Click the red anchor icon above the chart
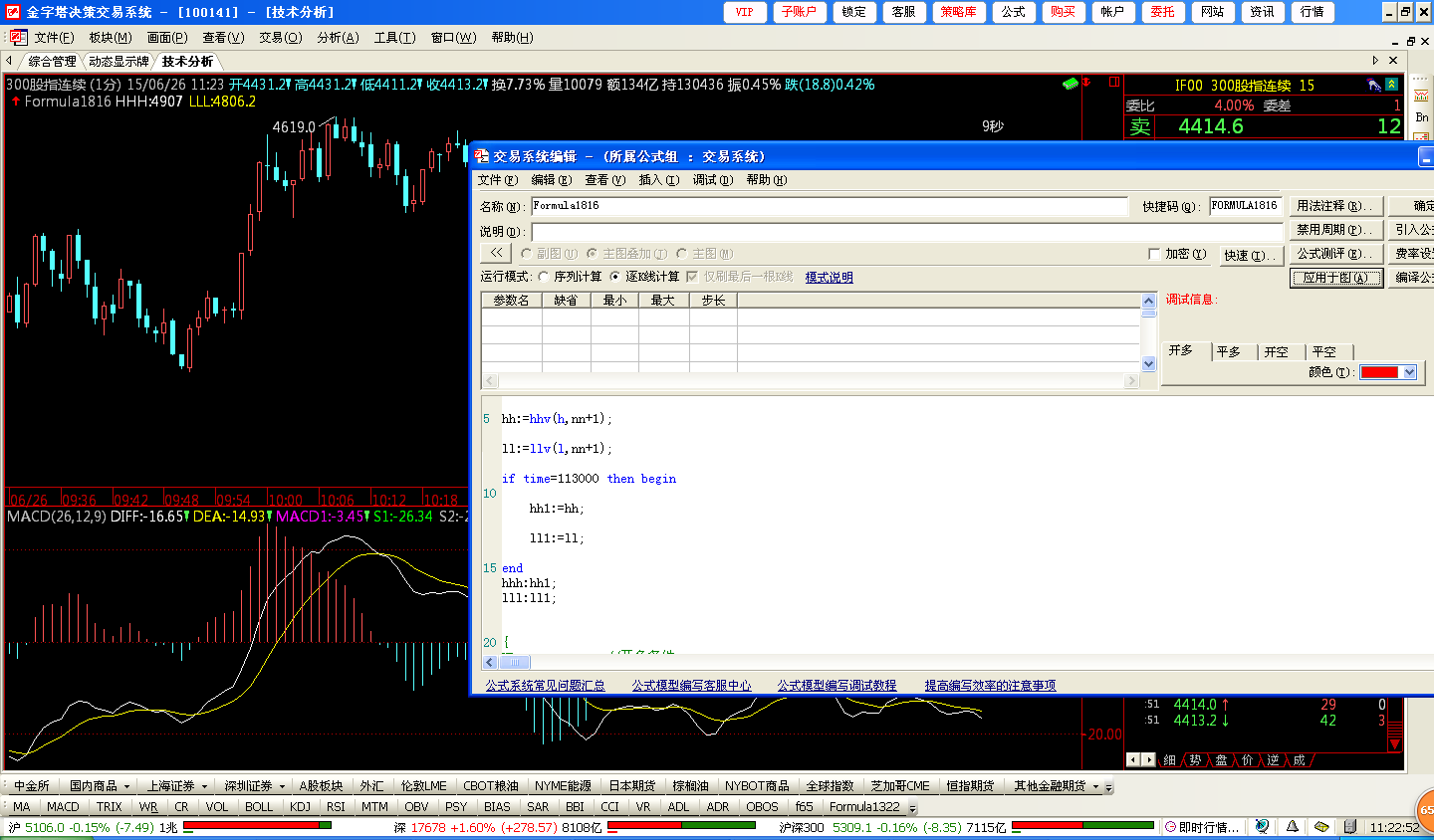 tap(1086, 82)
